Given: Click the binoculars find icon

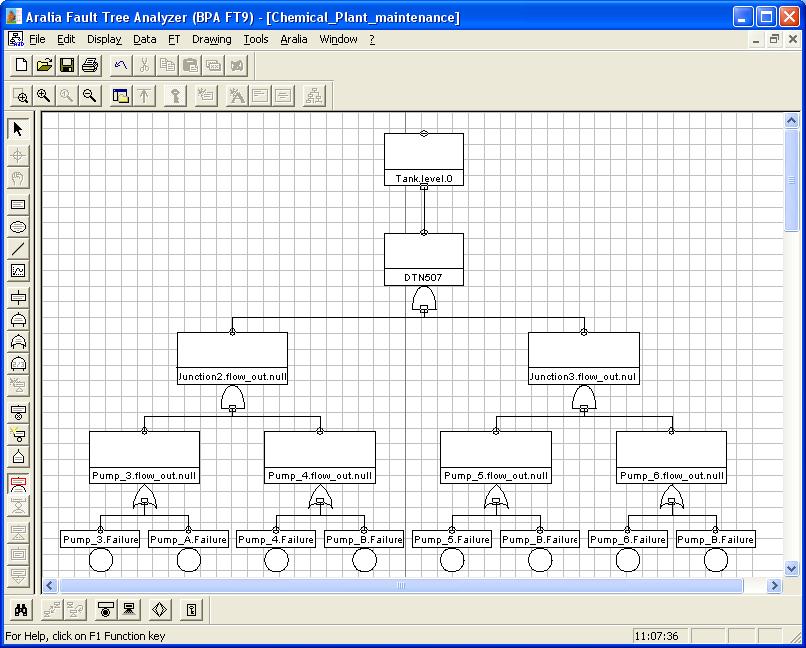Looking at the screenshot, I should point(21,609).
